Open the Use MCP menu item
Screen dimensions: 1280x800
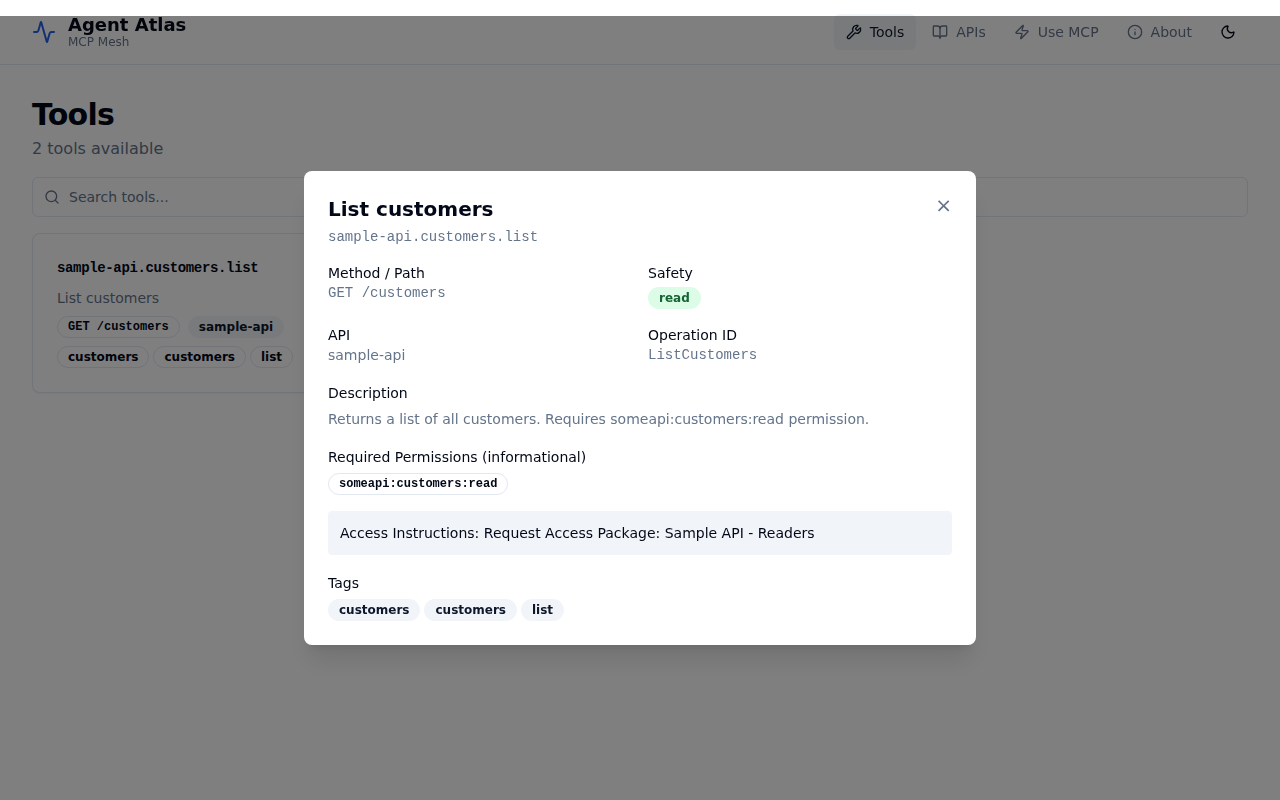coord(1056,31)
